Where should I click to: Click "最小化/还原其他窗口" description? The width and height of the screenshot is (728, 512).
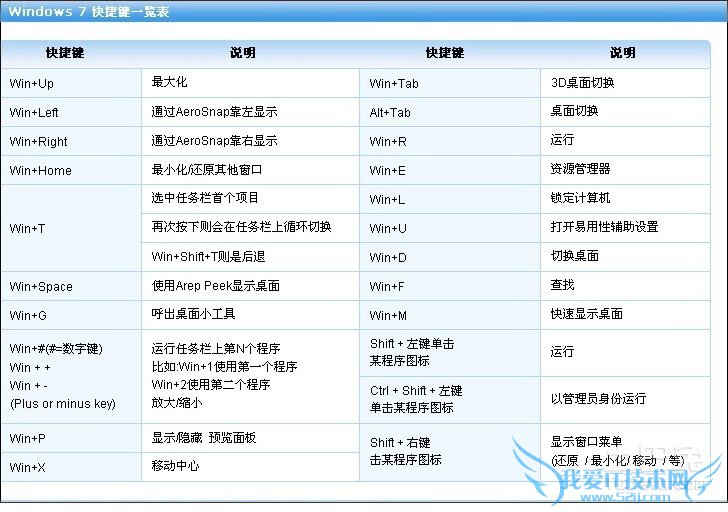point(207,169)
